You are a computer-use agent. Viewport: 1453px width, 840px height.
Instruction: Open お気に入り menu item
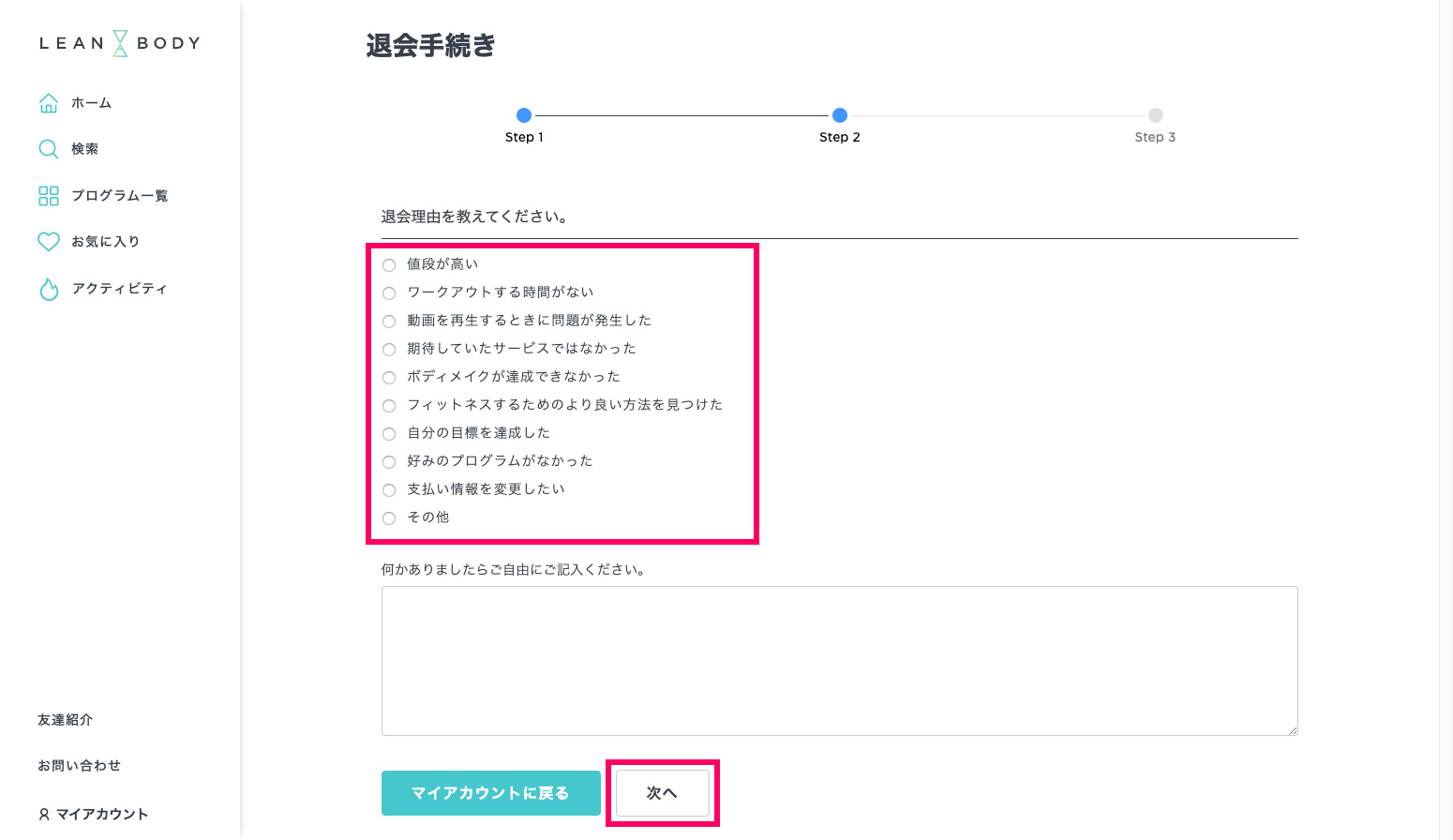point(106,242)
